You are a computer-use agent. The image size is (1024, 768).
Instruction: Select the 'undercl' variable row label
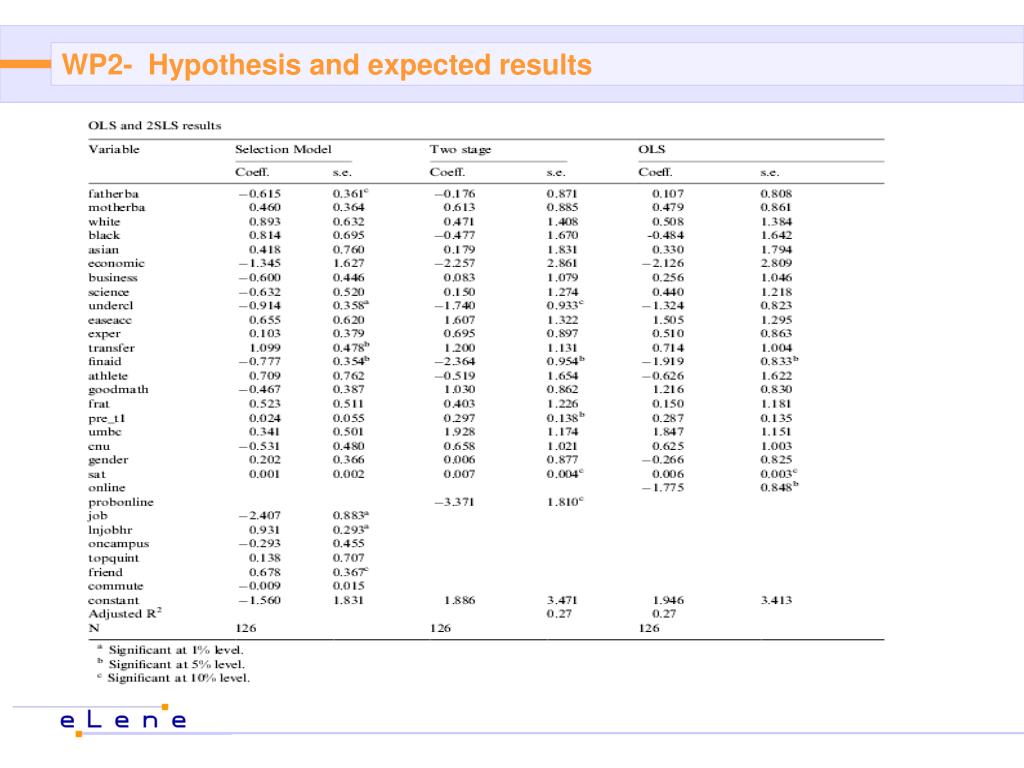click(x=110, y=306)
